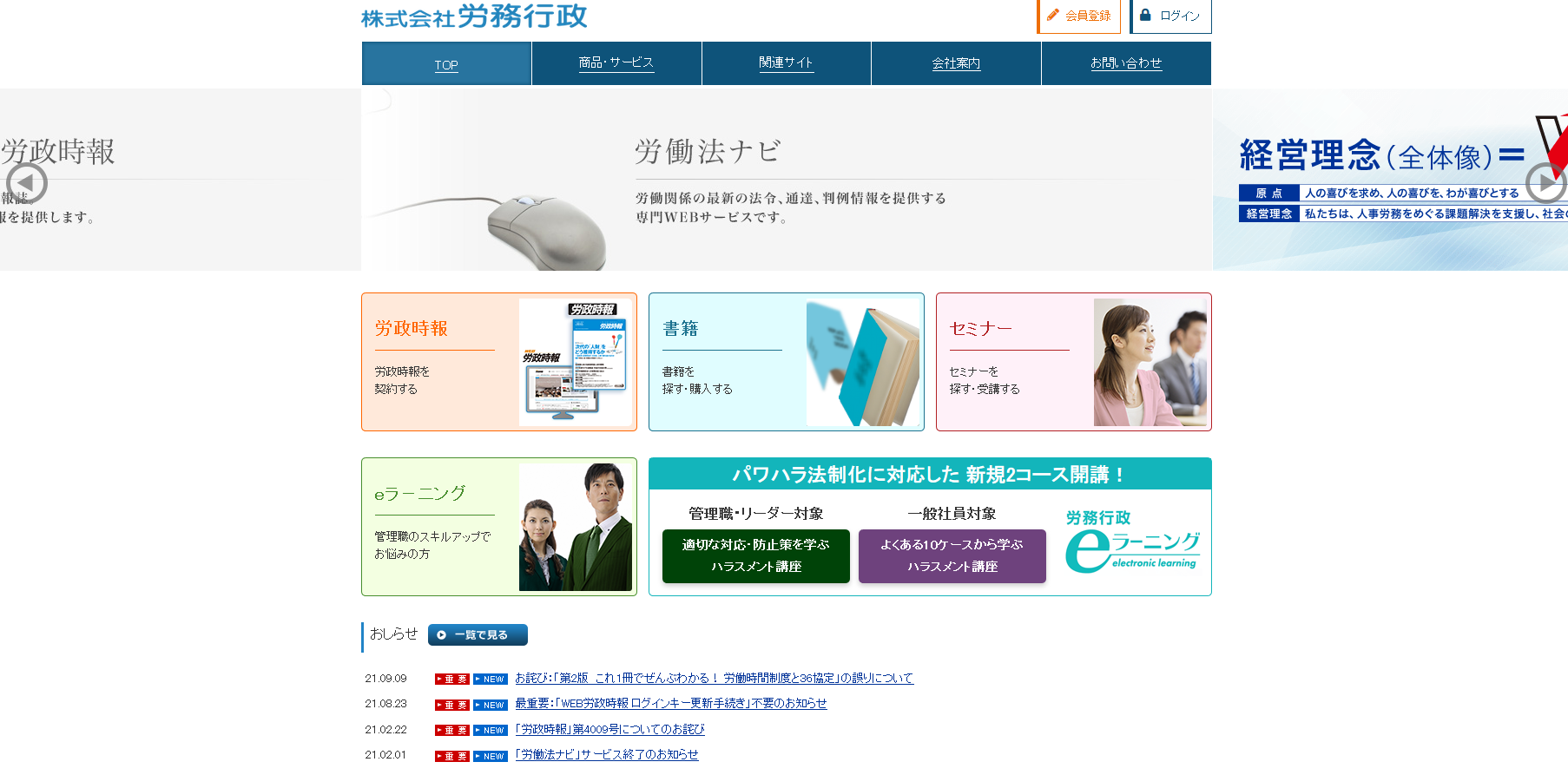
Task: Click the partially visible 労政時報 slide title
Action: coord(57,152)
